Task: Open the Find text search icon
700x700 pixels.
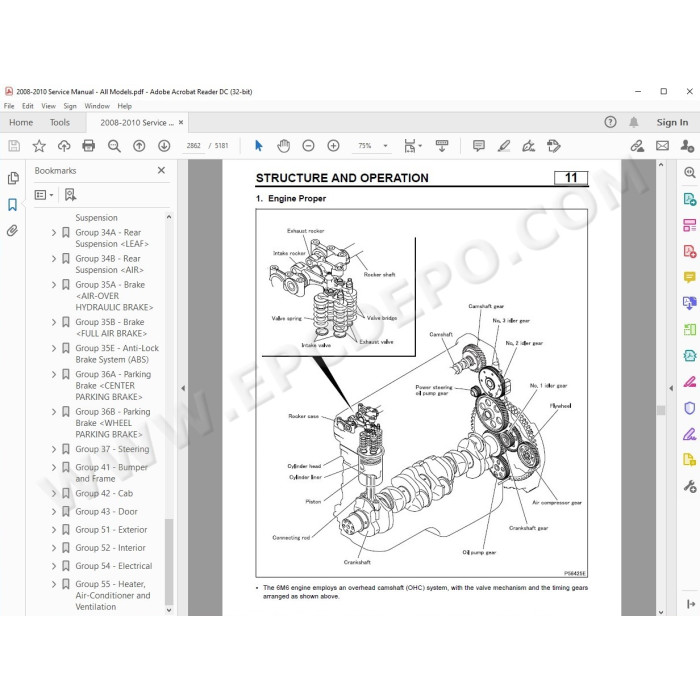Action: (114, 146)
